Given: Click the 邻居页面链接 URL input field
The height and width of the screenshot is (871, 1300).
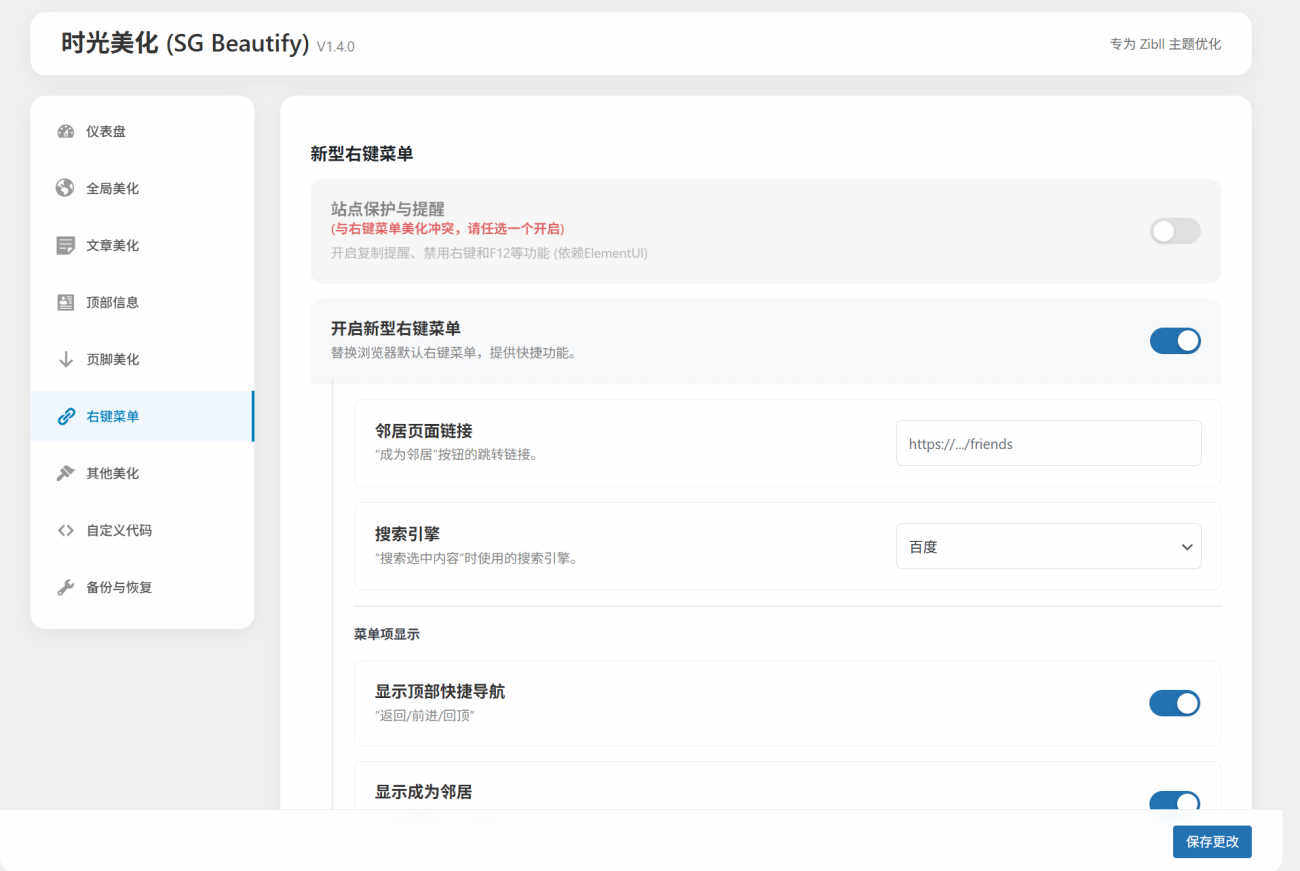Looking at the screenshot, I should (1048, 443).
